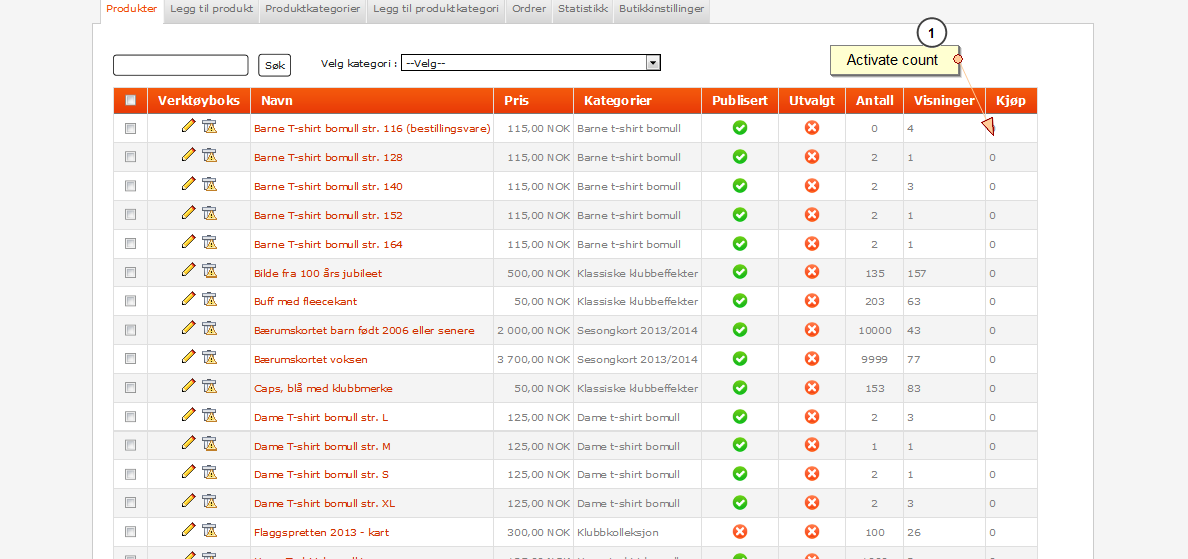Toggle Utvalgt cross for Caps, blå med klubbmerke
Screen dimensions: 1188x559
(x=811, y=387)
